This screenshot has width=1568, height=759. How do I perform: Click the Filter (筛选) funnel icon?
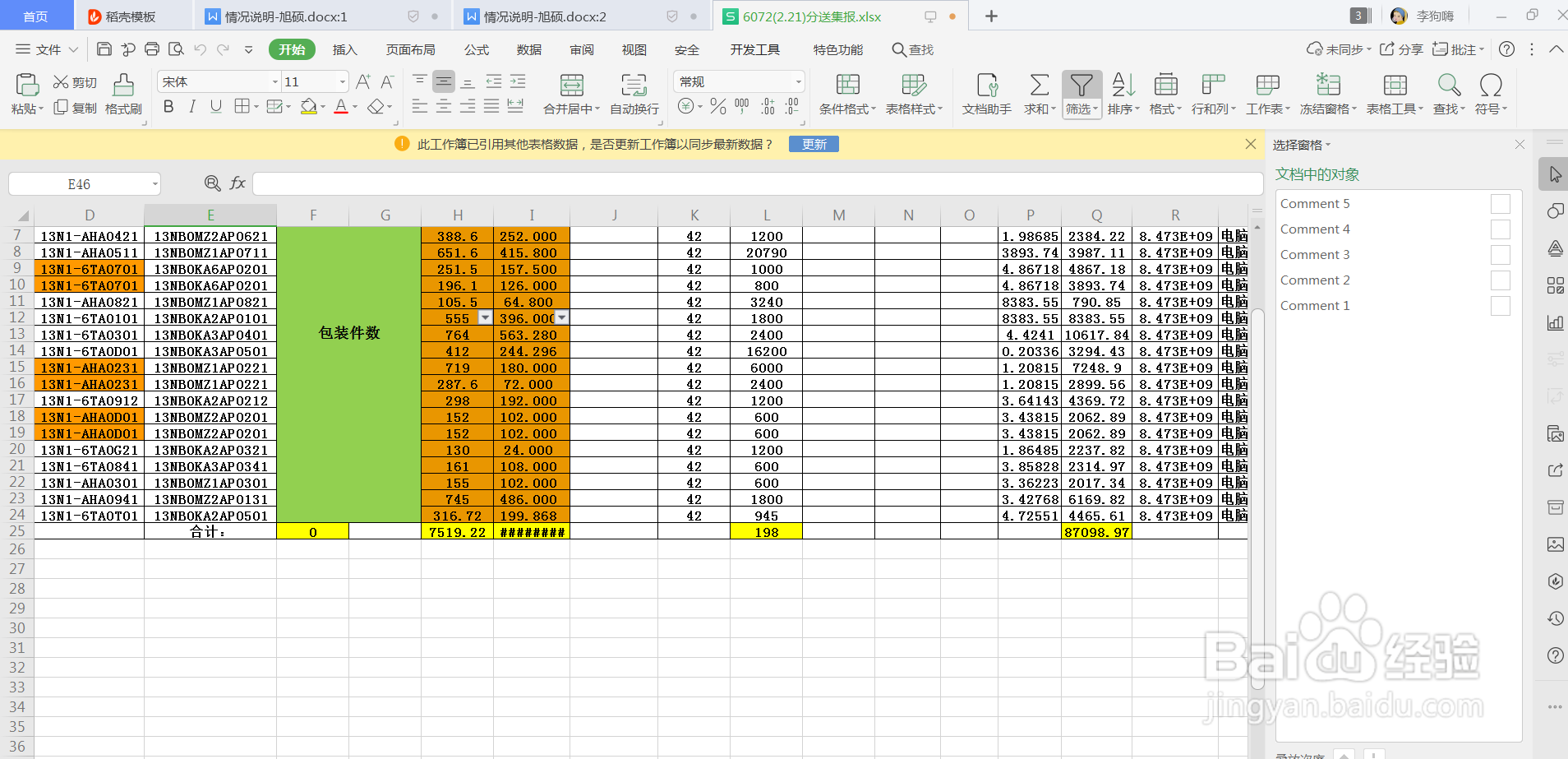pos(1081,85)
